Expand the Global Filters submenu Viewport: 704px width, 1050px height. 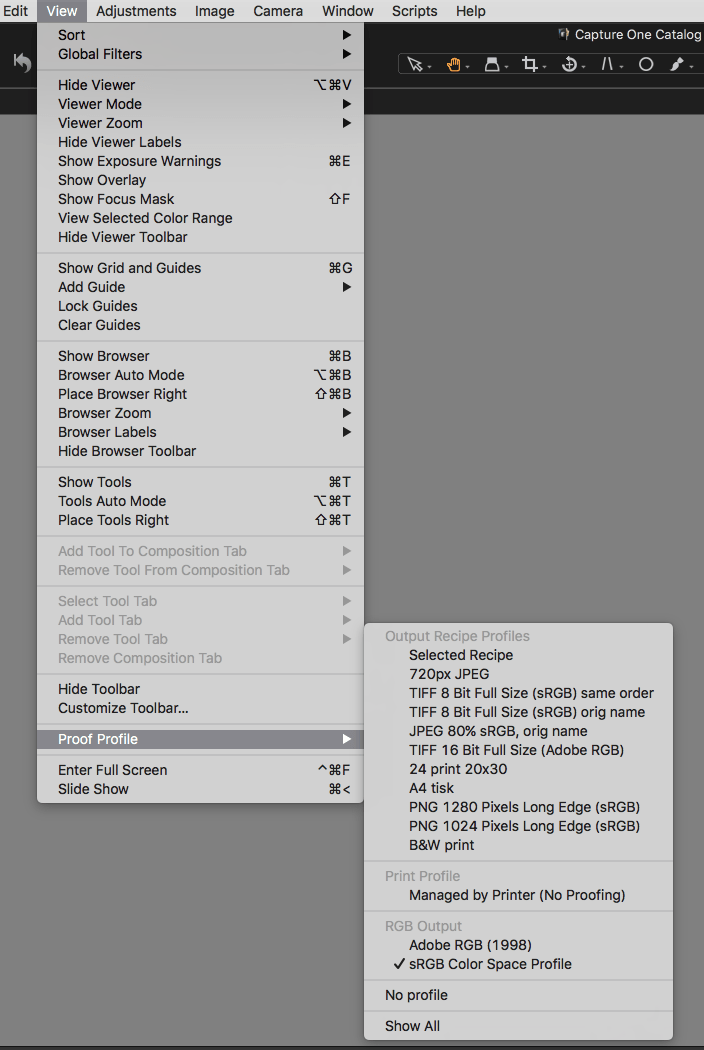(x=201, y=54)
